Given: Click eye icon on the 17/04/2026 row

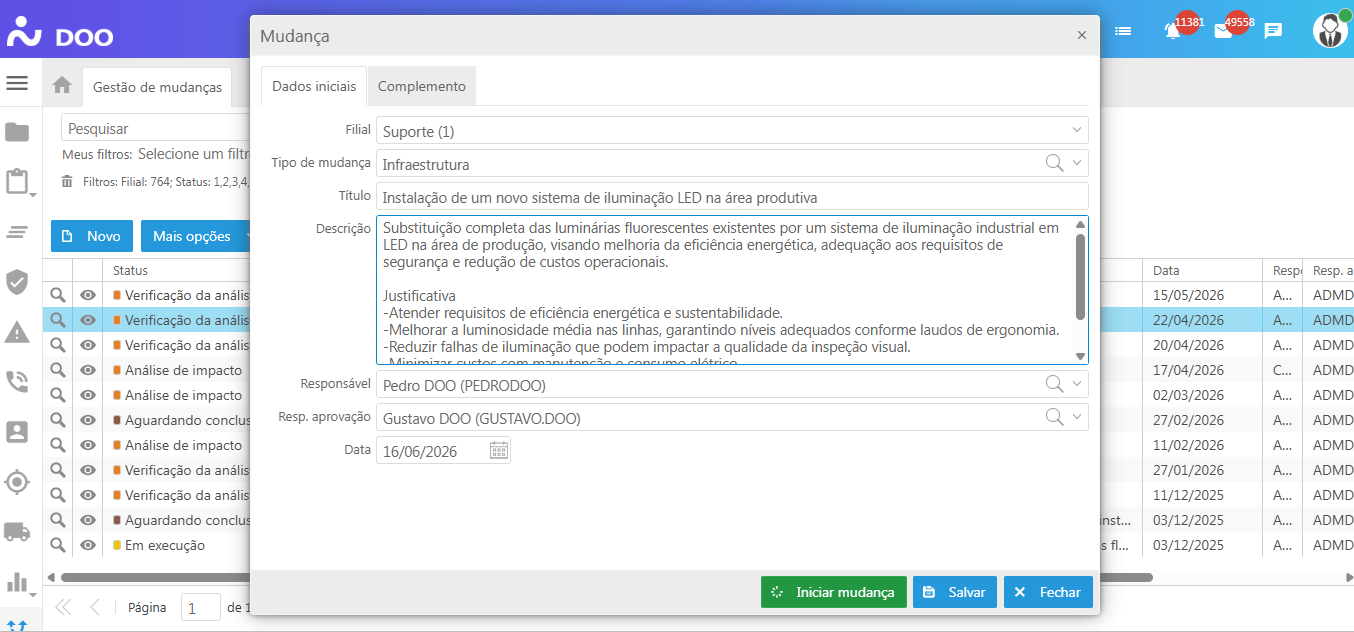Looking at the screenshot, I should click(x=88, y=370).
